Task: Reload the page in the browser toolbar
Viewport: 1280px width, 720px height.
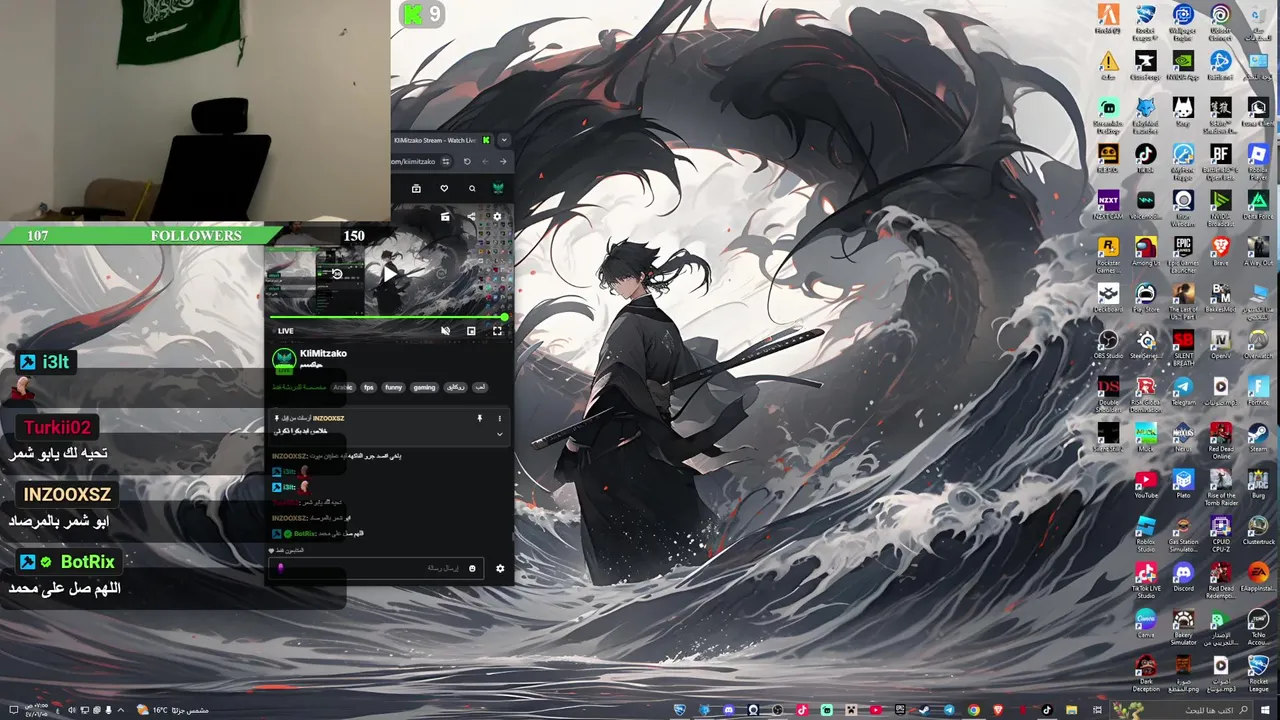Action: (x=466, y=161)
